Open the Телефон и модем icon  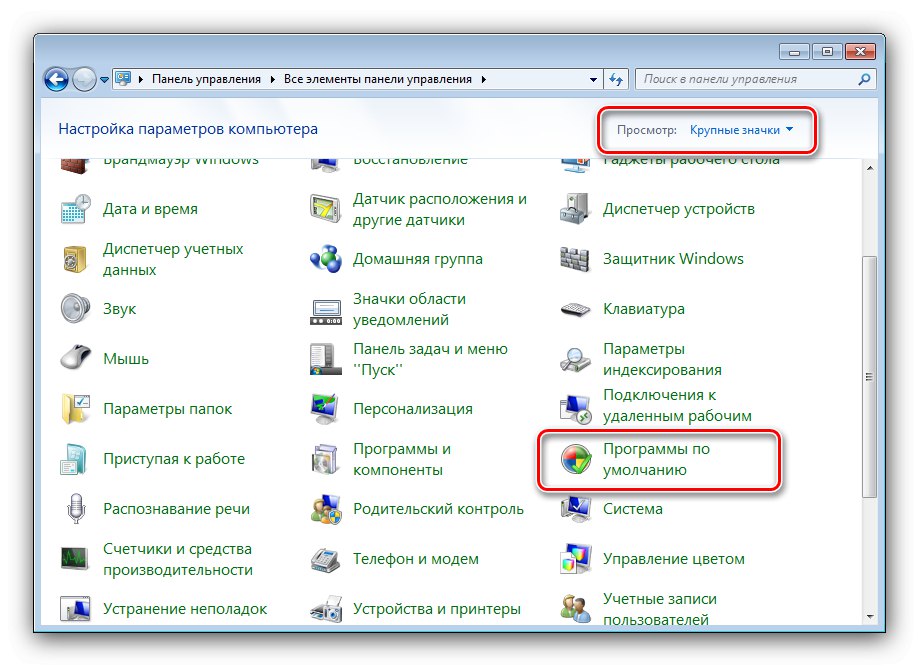(325, 559)
